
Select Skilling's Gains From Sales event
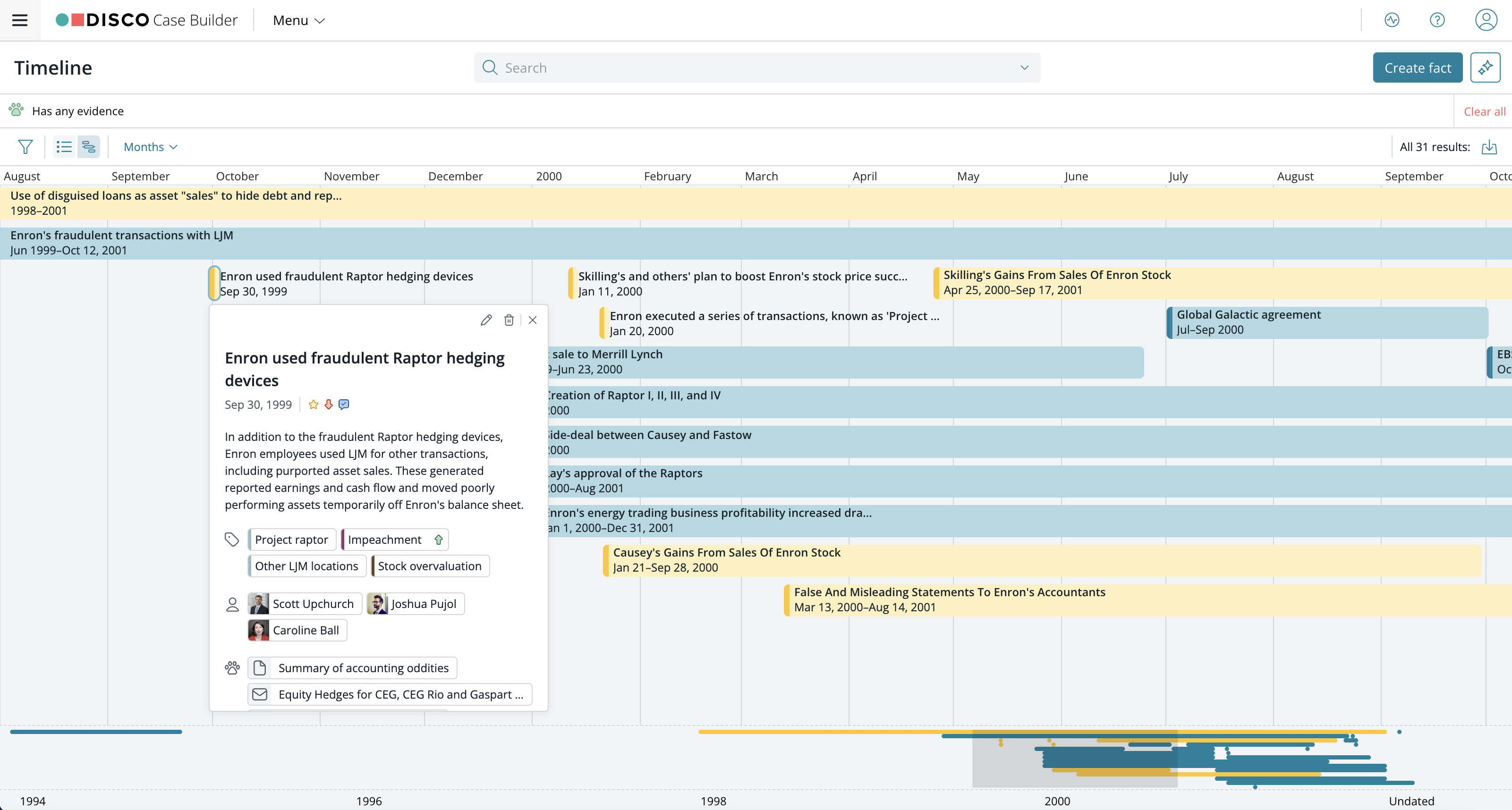[x=1223, y=283]
